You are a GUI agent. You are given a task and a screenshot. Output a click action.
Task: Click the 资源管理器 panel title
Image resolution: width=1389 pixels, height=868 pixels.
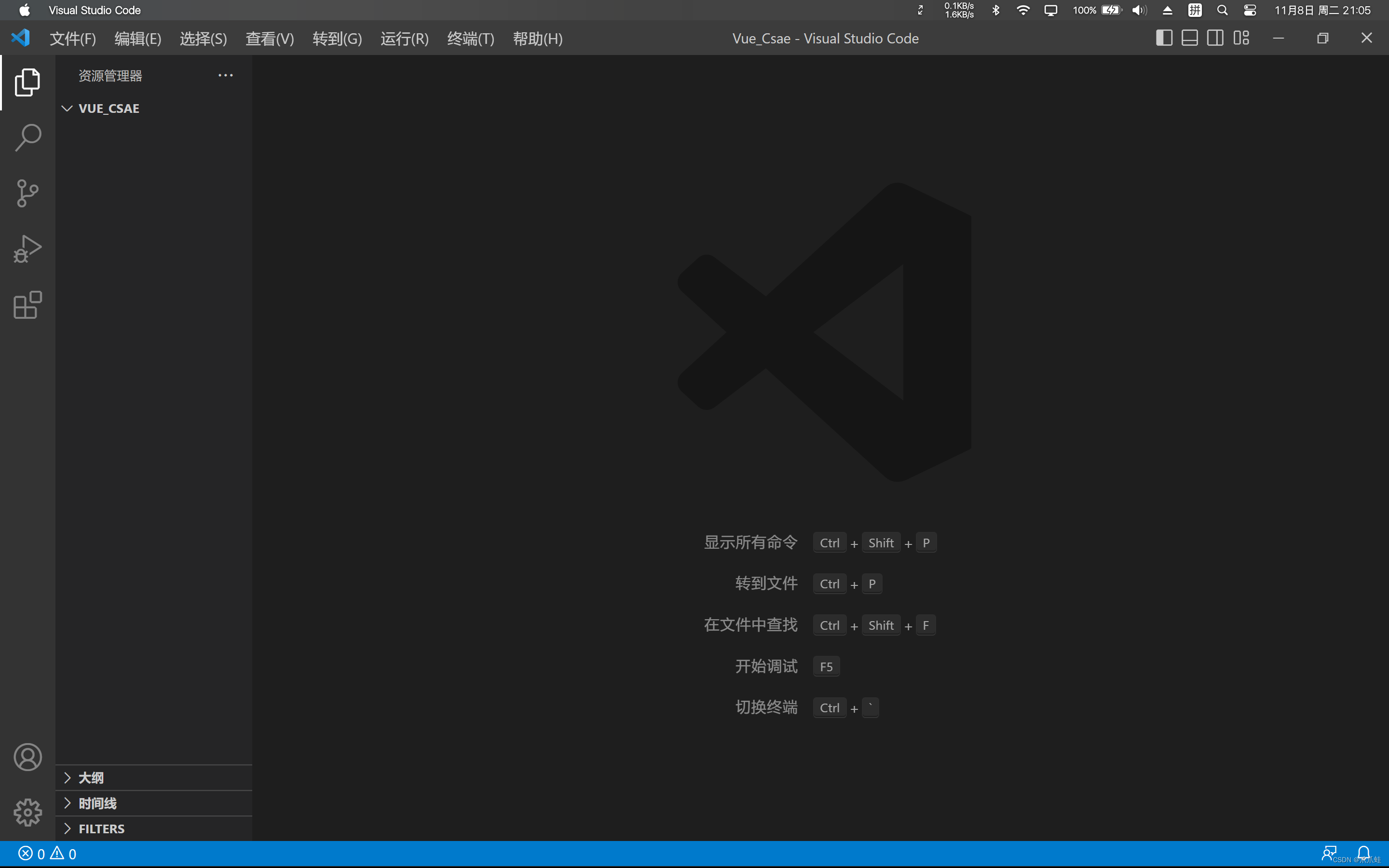point(110,76)
